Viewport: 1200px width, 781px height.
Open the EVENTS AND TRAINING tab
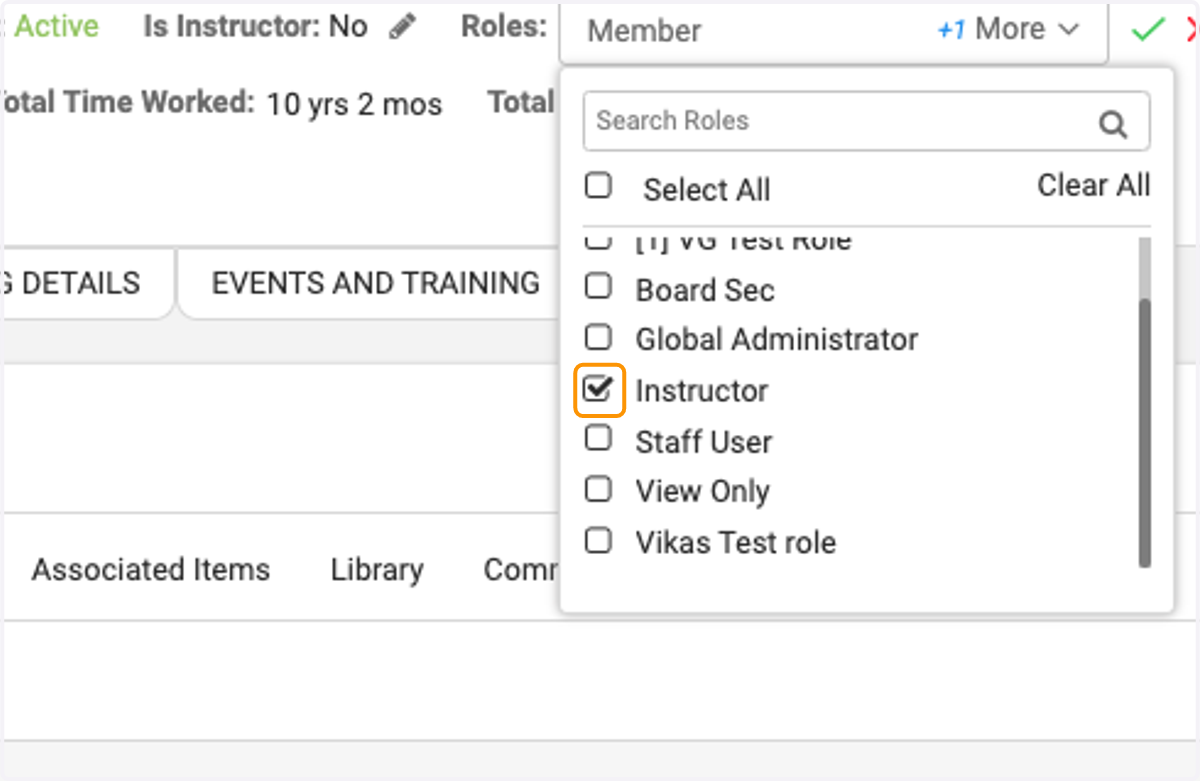pyautogui.click(x=375, y=283)
